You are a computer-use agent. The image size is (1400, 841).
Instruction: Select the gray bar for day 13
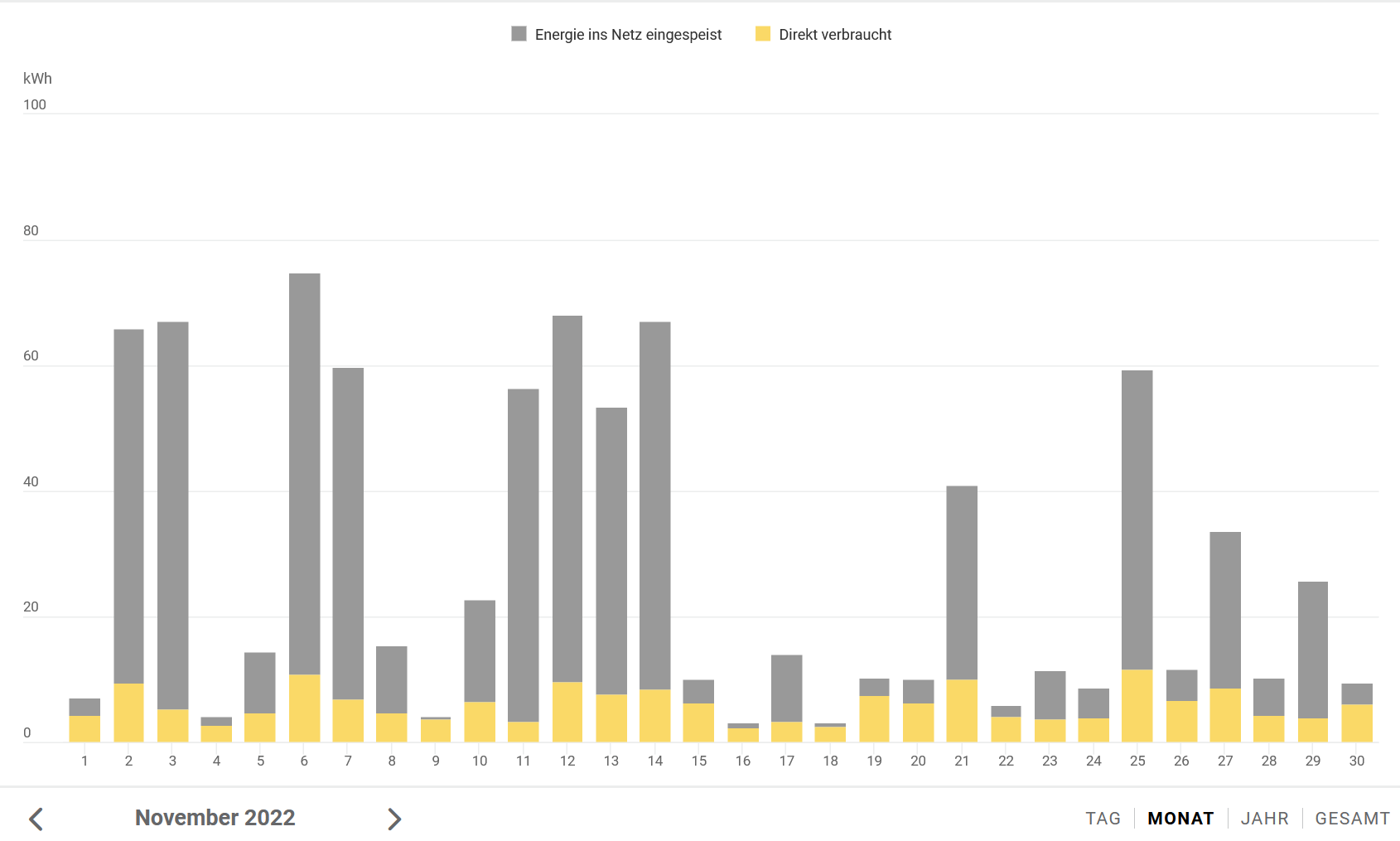point(611,551)
